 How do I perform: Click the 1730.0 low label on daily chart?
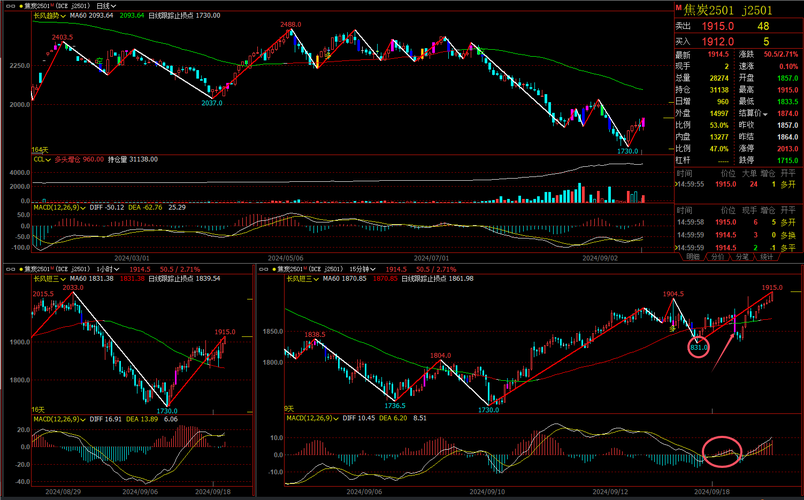pyautogui.click(x=628, y=151)
